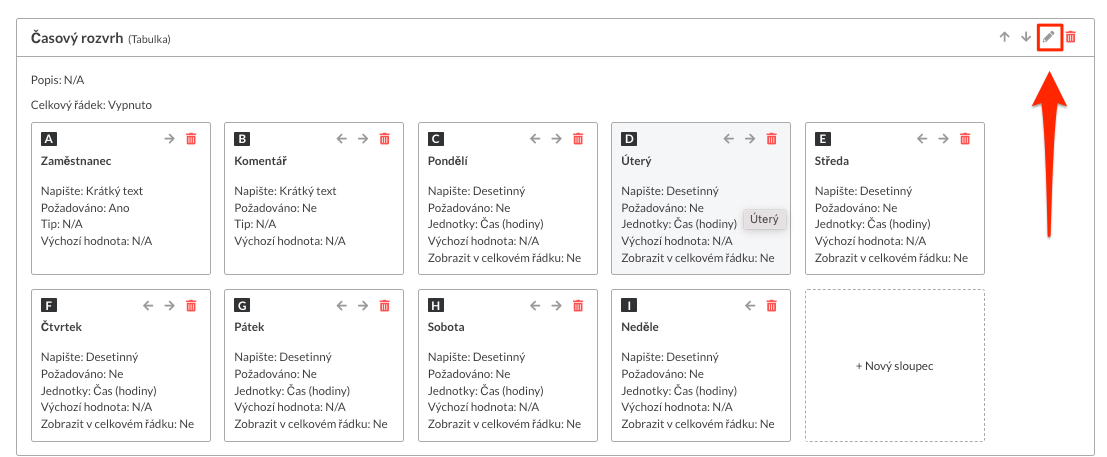Delete the Zaměstnanec column

191,139
